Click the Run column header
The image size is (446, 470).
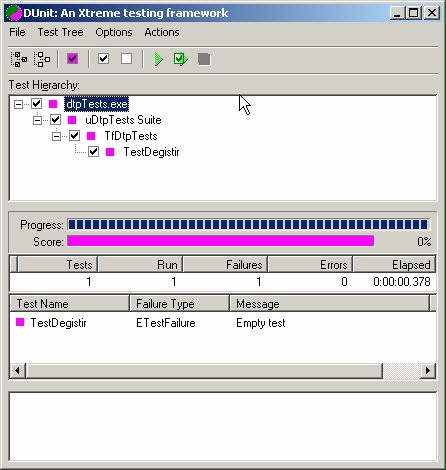(x=140, y=265)
